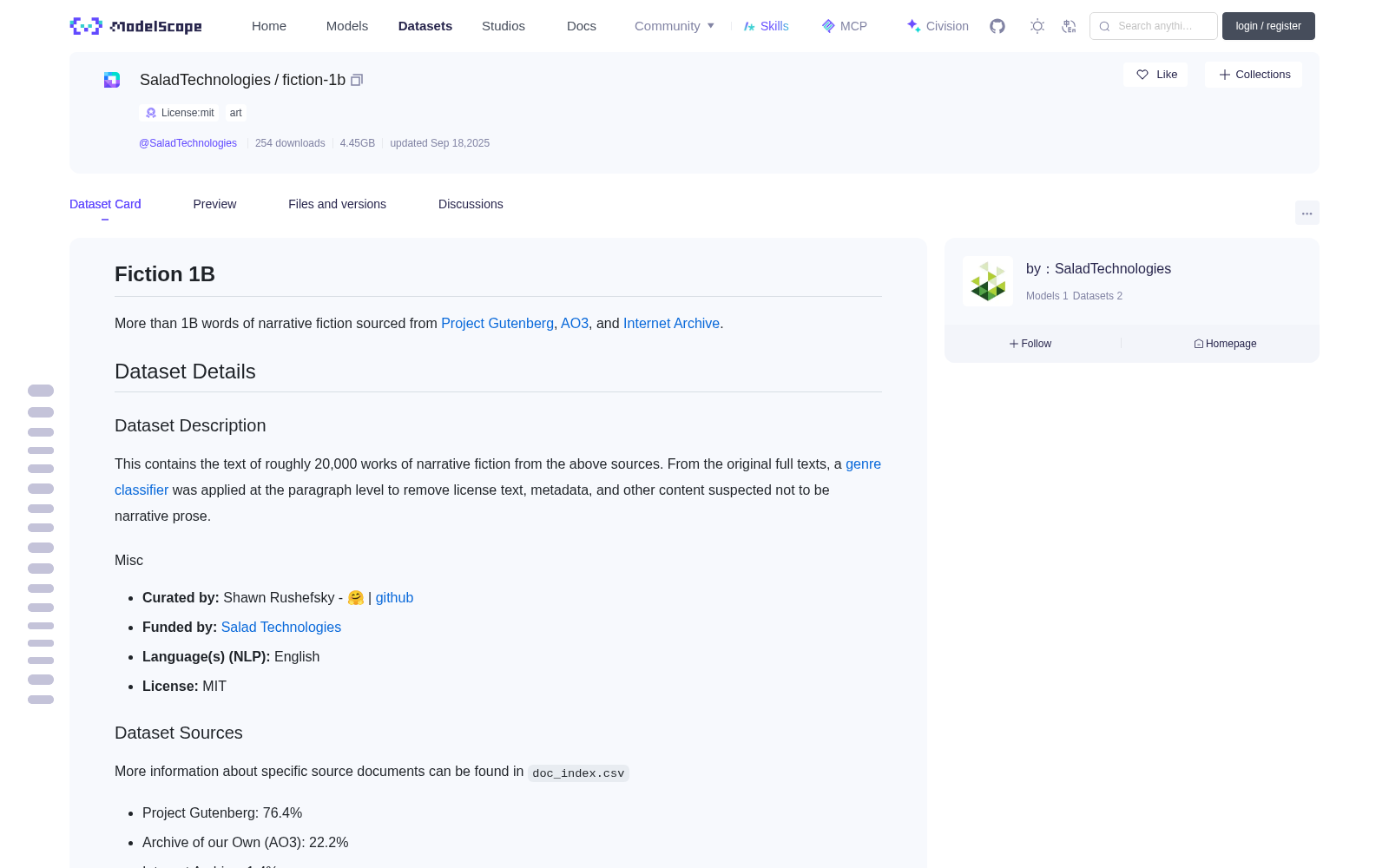Focus the search anything field

coord(1154,26)
